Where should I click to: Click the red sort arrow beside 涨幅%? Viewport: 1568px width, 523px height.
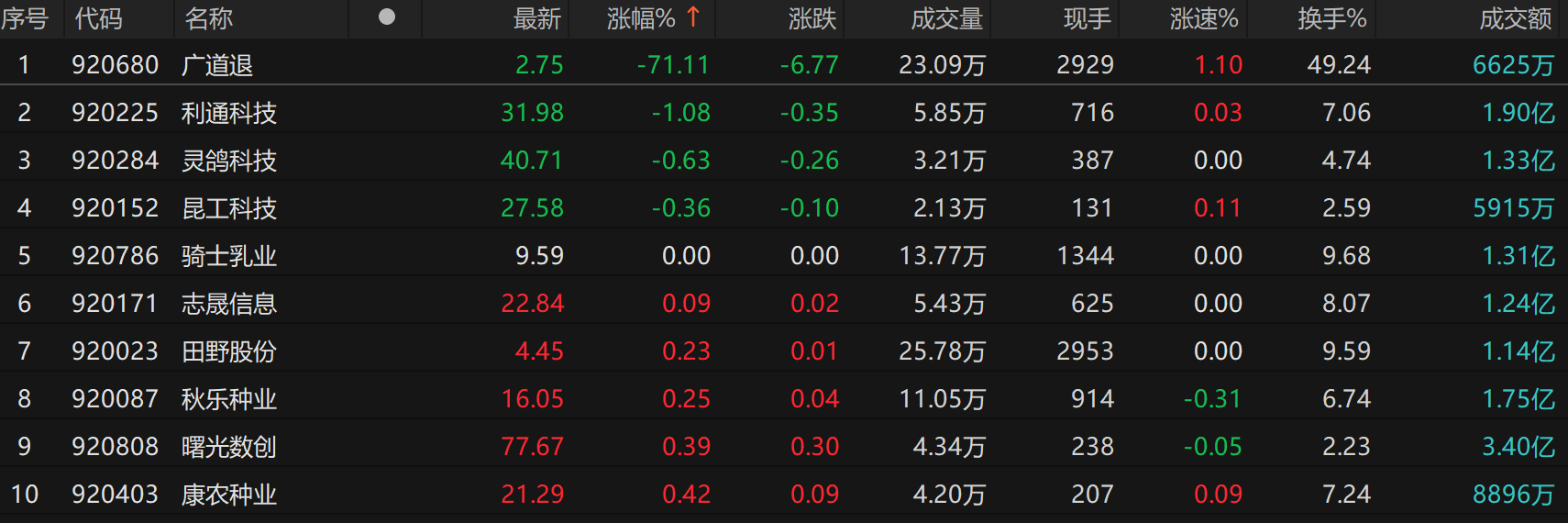tap(693, 17)
